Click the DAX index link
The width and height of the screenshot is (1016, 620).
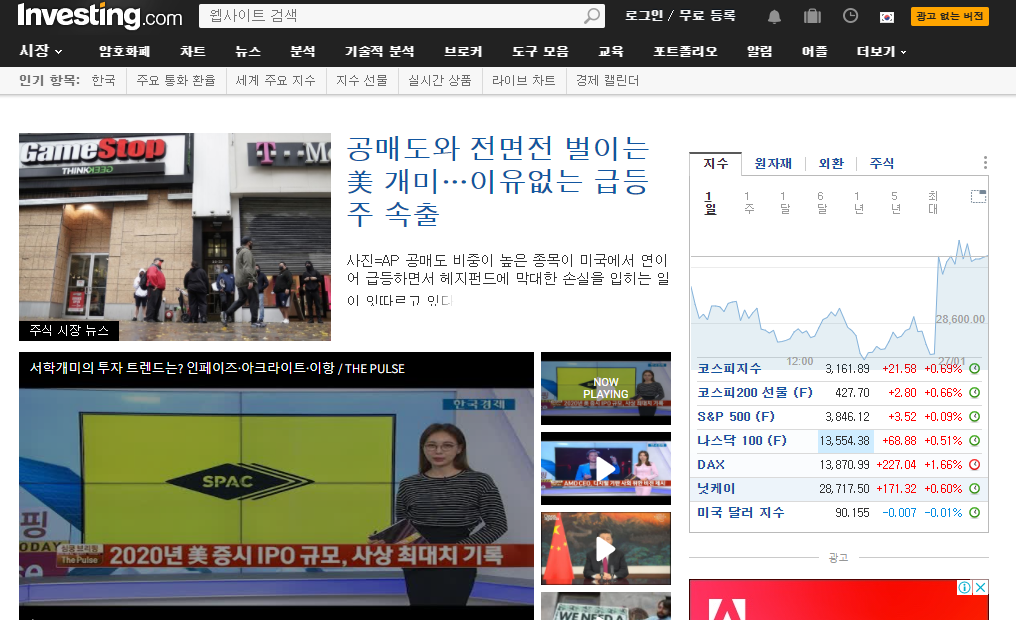pos(711,465)
